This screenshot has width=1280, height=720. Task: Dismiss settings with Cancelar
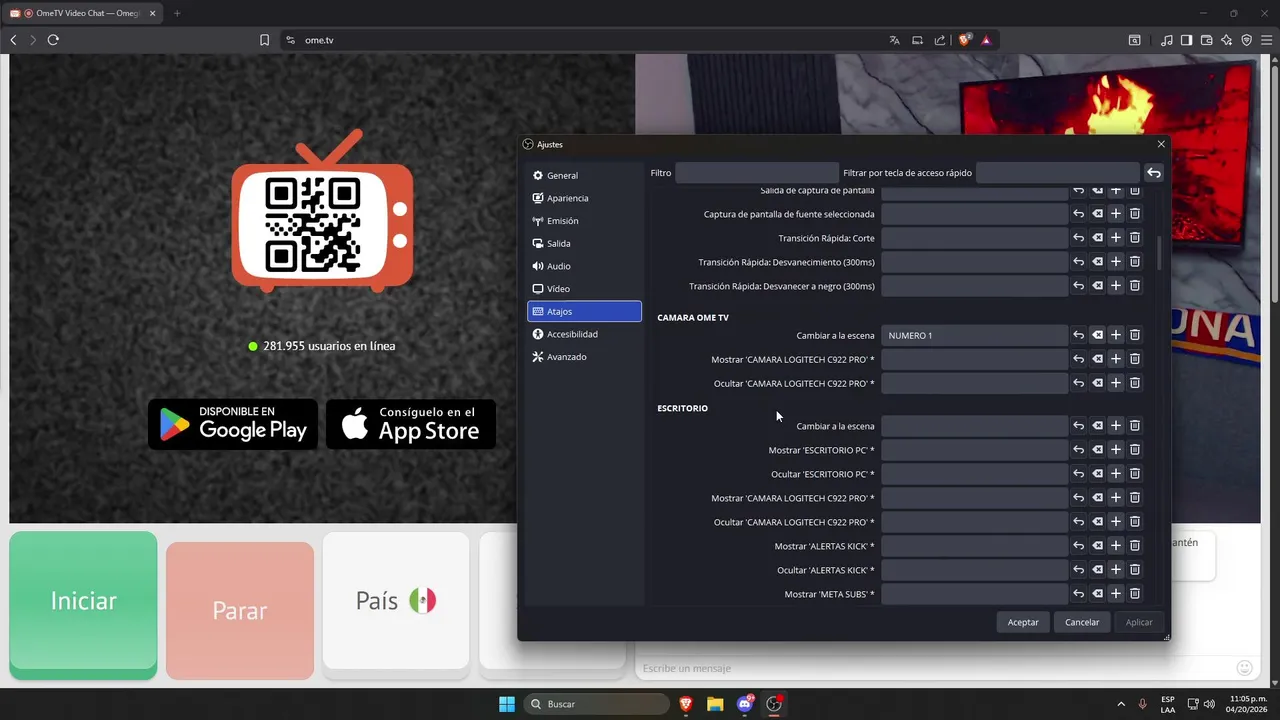point(1082,622)
